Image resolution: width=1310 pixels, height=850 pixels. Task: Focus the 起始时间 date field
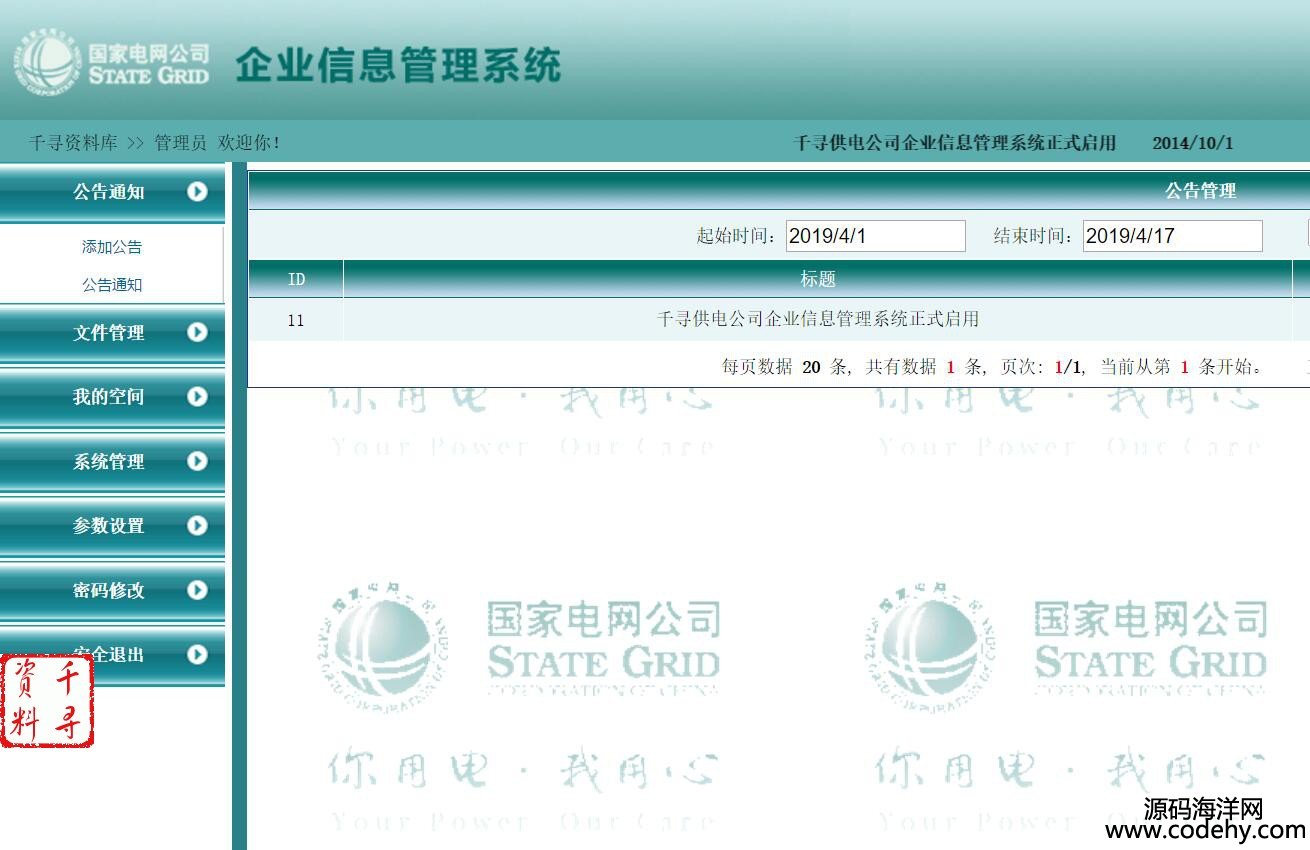pos(875,236)
